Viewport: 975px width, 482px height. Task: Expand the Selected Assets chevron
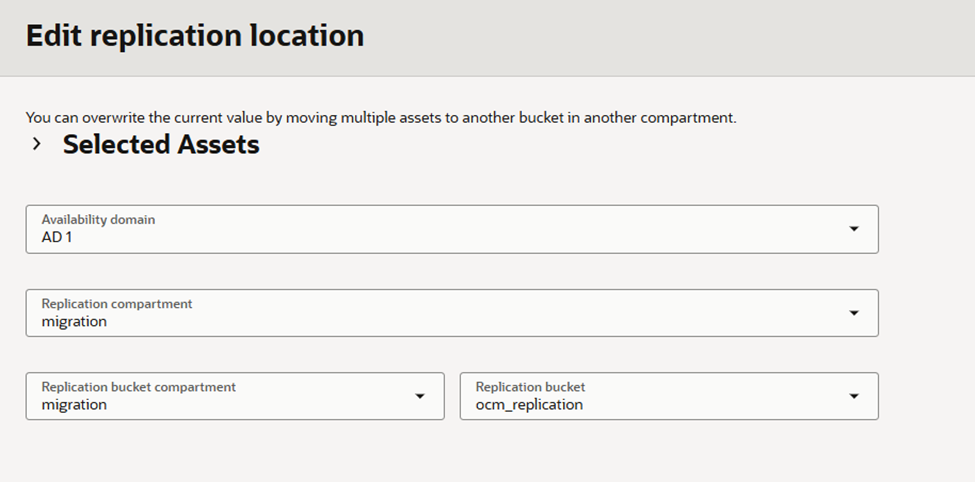(37, 145)
